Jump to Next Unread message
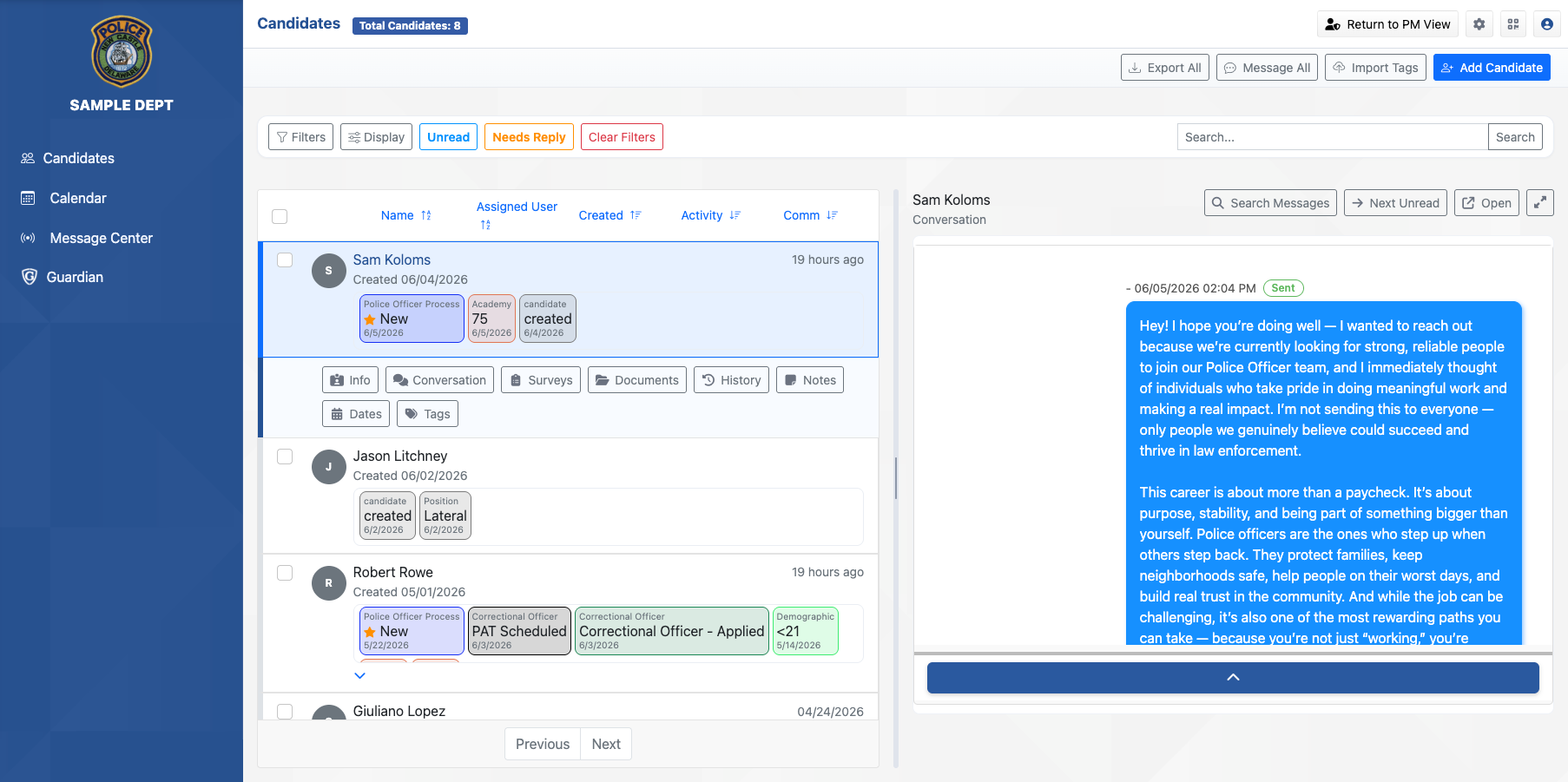Screen dimensions: 1568x782 click(x=1395, y=202)
